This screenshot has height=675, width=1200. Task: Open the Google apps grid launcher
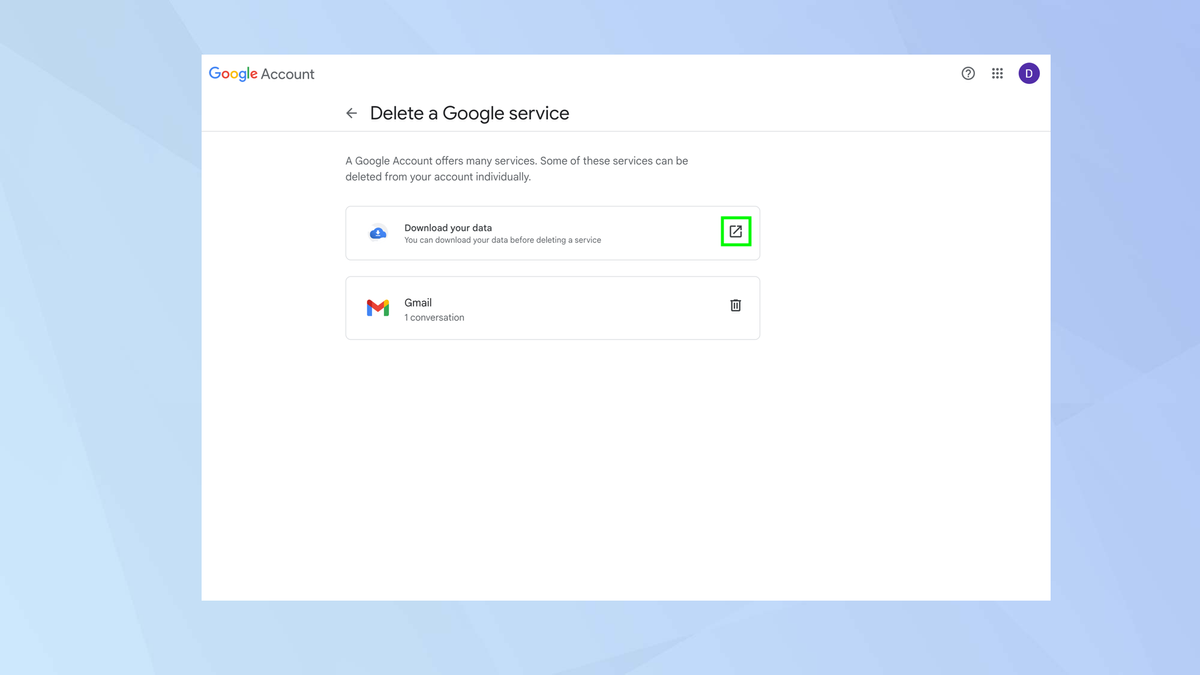[997, 73]
